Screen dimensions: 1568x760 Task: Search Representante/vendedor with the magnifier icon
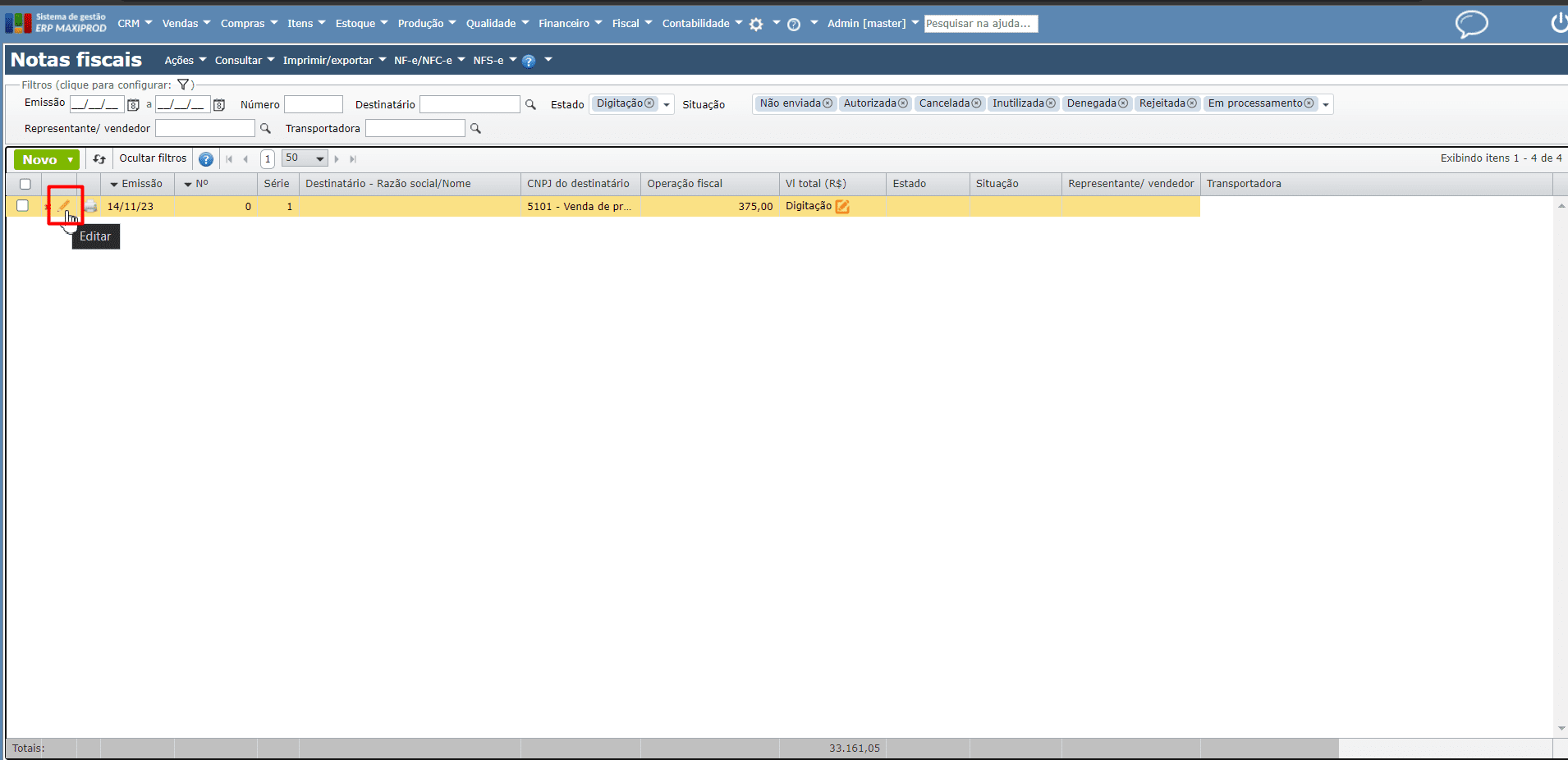point(265,129)
